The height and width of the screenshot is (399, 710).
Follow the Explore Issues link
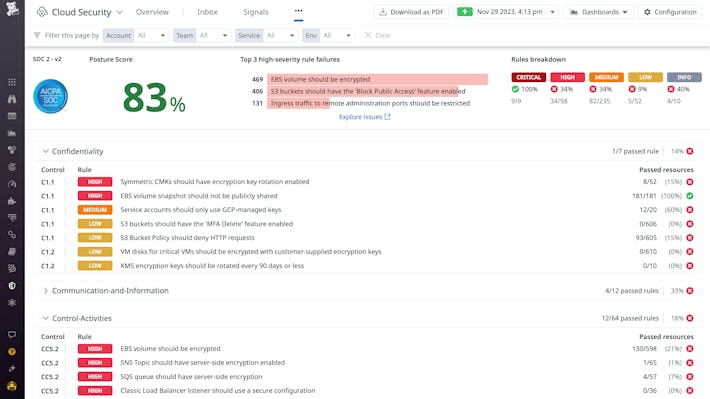pos(365,117)
